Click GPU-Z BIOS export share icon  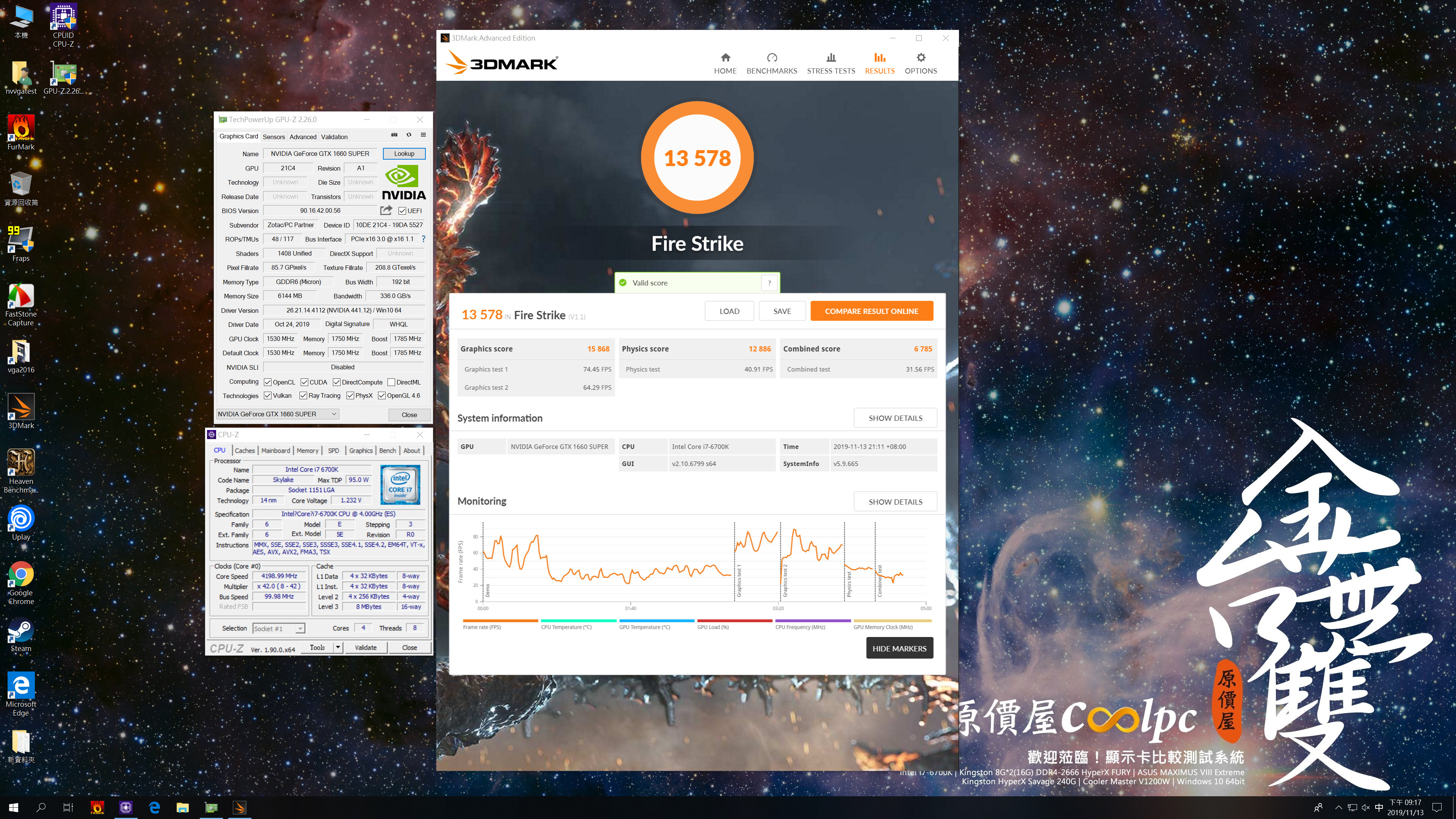pyautogui.click(x=386, y=210)
